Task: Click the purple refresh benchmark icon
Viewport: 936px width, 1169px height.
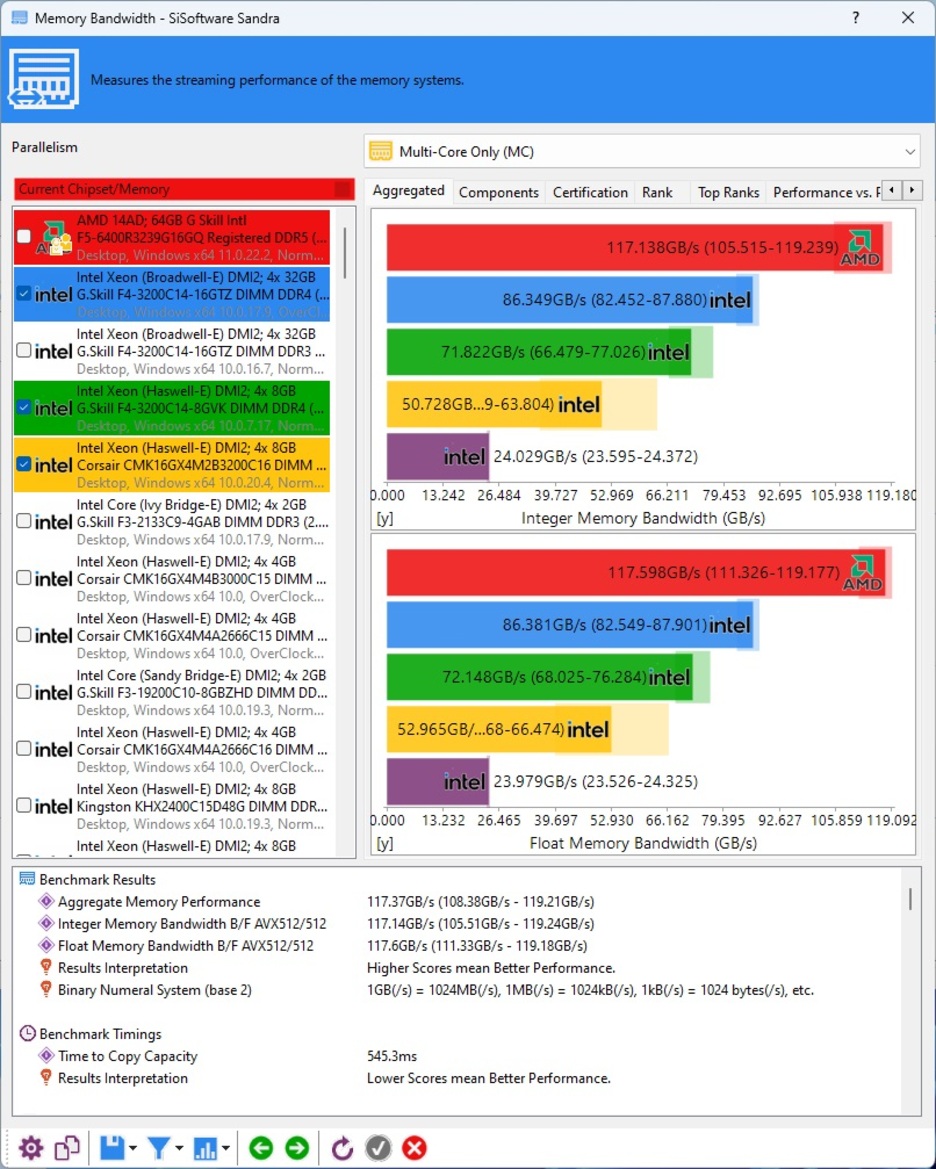Action: tap(342, 1147)
